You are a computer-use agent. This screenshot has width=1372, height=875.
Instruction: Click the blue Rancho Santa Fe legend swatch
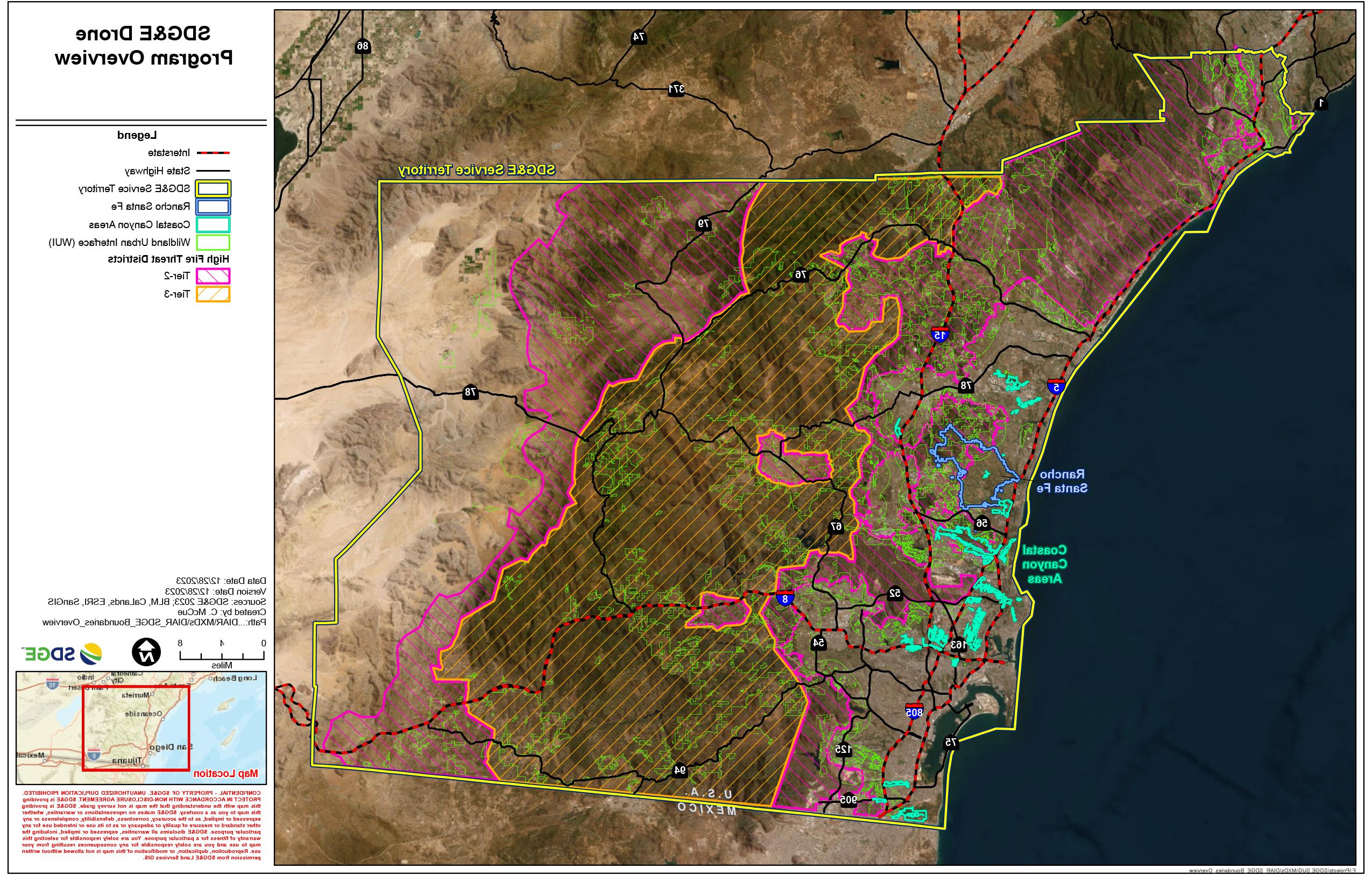(213, 206)
